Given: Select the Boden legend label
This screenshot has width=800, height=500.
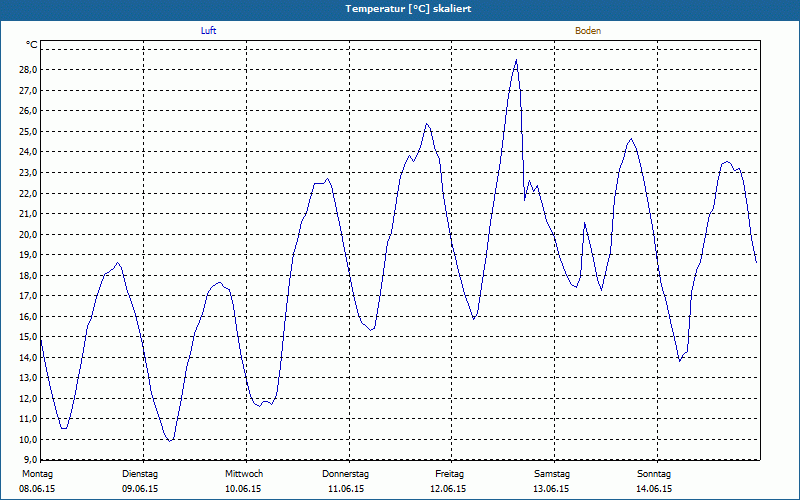Looking at the screenshot, I should point(587,31).
